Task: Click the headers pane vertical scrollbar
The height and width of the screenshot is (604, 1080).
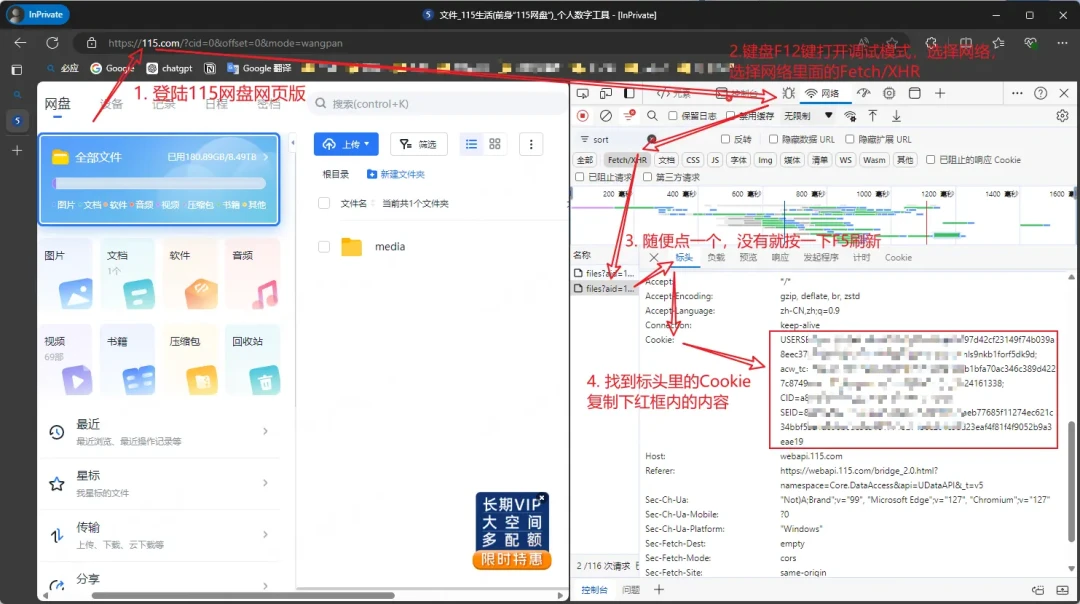Action: point(1071,481)
